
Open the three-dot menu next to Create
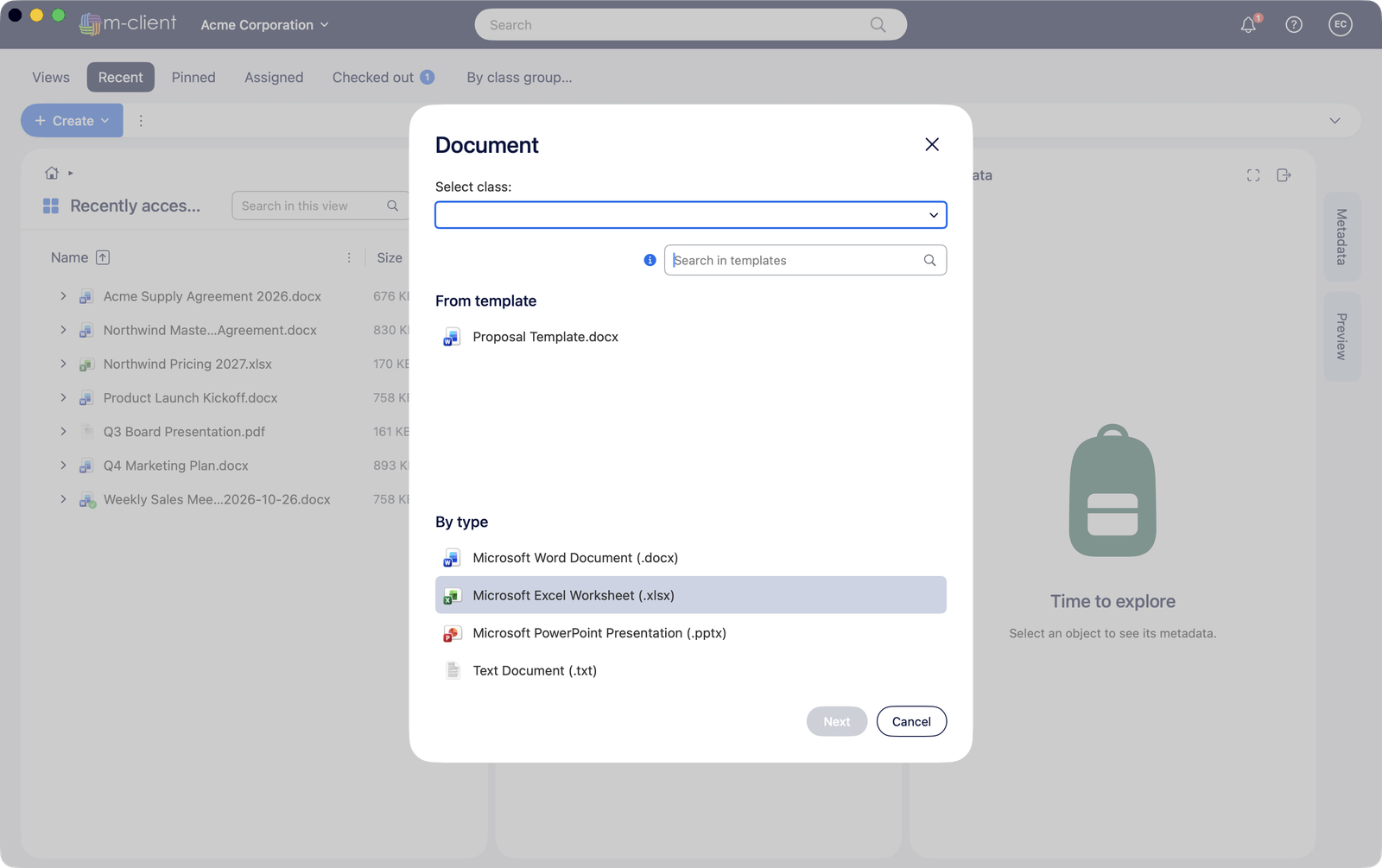(x=141, y=121)
